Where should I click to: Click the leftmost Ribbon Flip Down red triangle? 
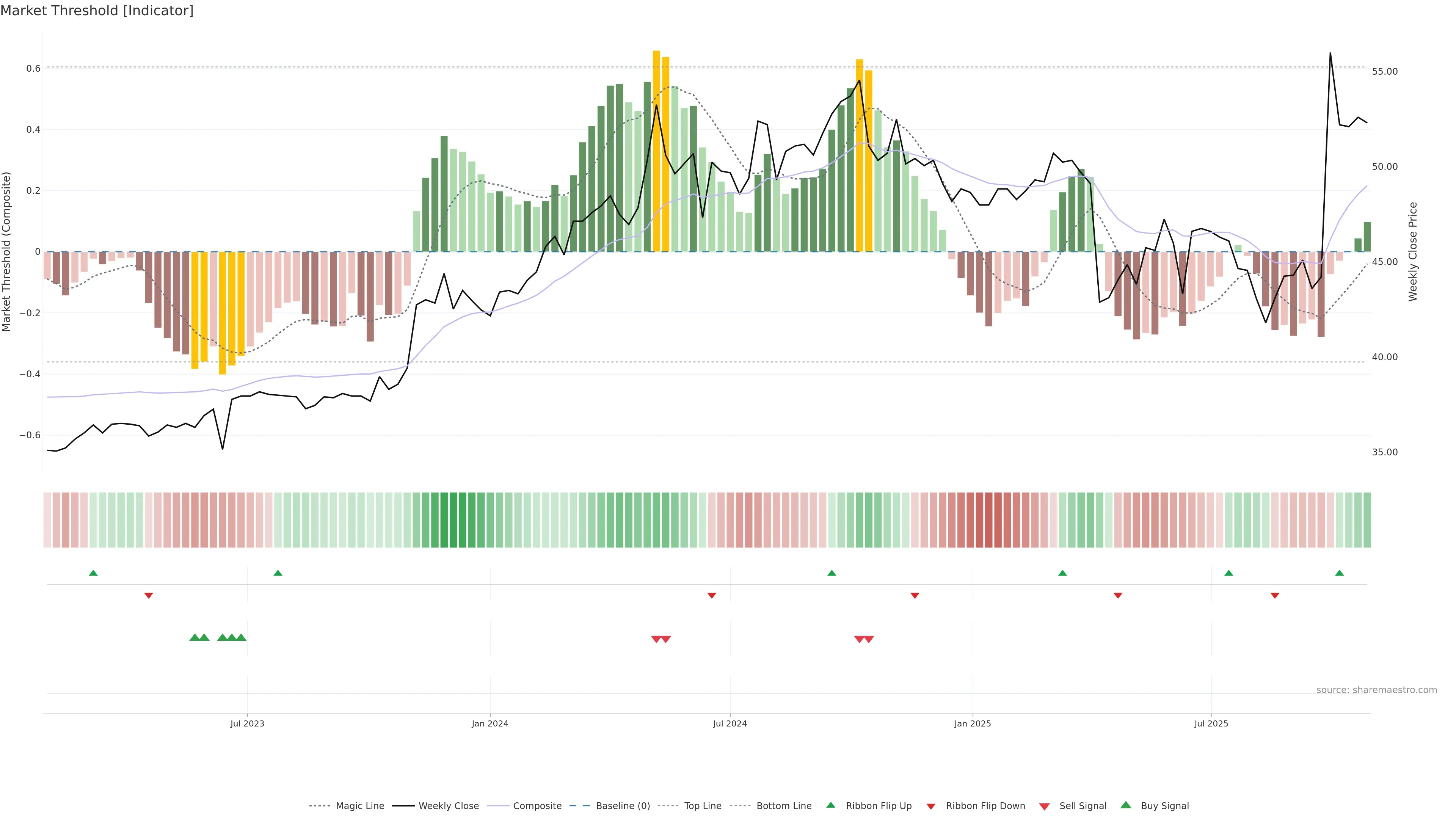point(149,596)
